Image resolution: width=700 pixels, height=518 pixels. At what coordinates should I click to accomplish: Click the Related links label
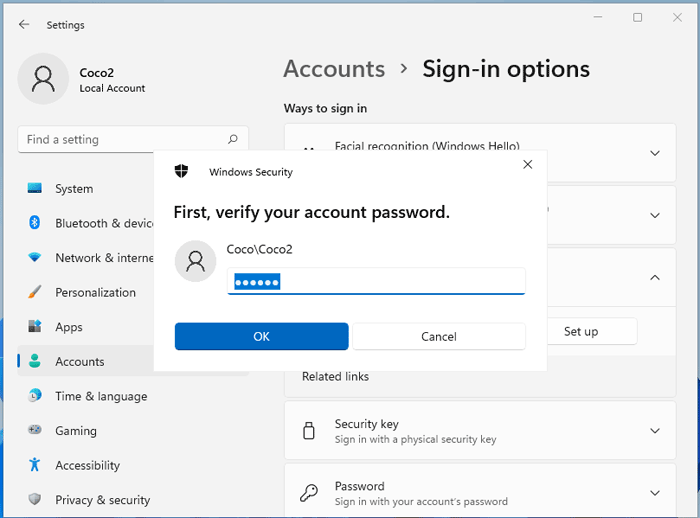pyautogui.click(x=335, y=376)
